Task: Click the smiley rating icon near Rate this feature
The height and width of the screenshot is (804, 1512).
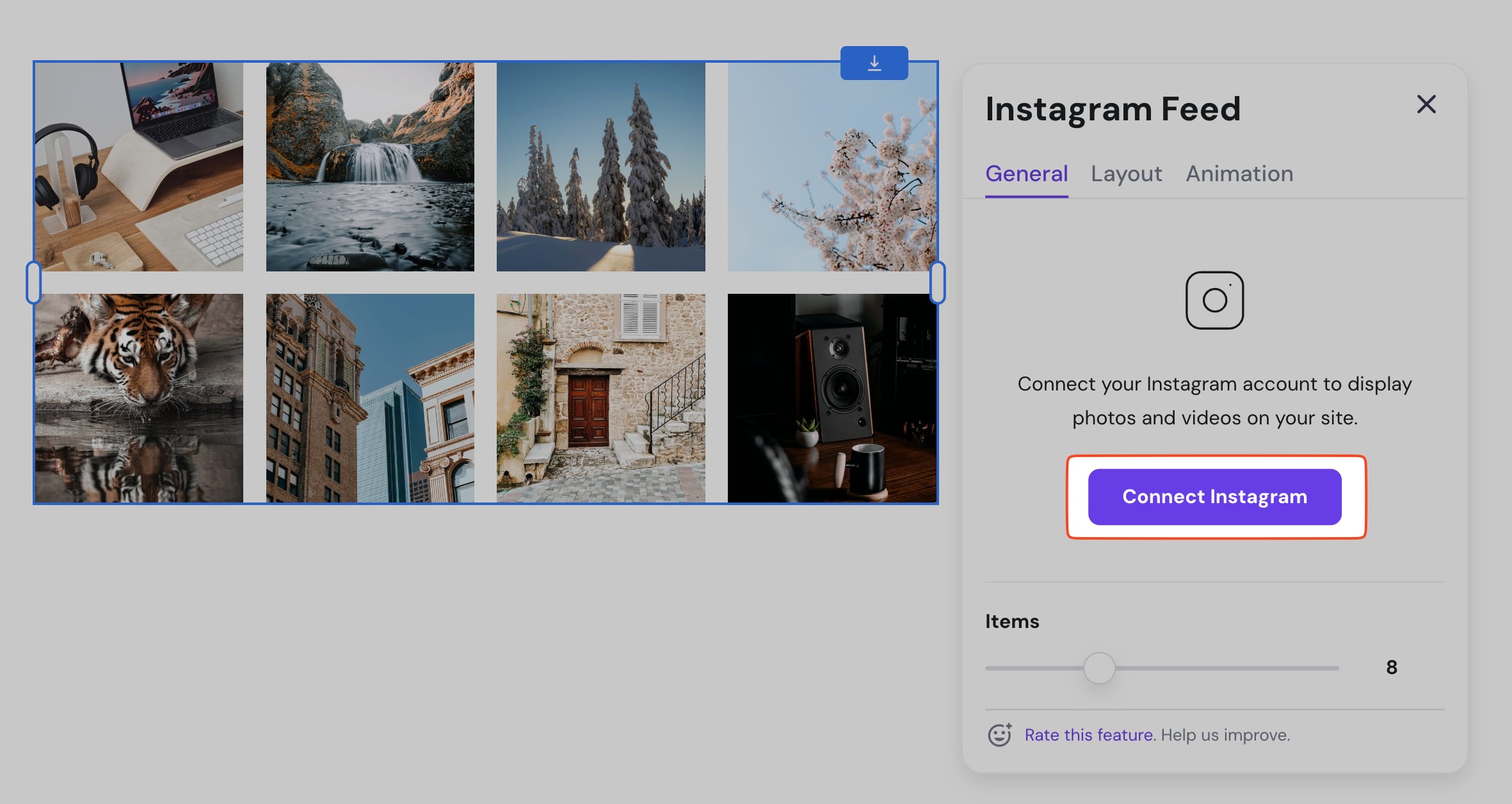Action: click(999, 734)
